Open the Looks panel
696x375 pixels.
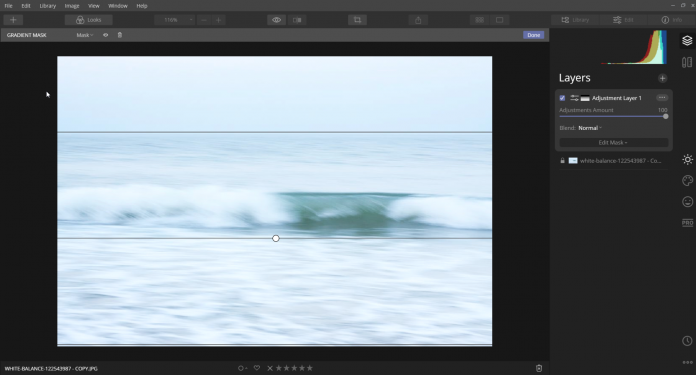(88, 20)
